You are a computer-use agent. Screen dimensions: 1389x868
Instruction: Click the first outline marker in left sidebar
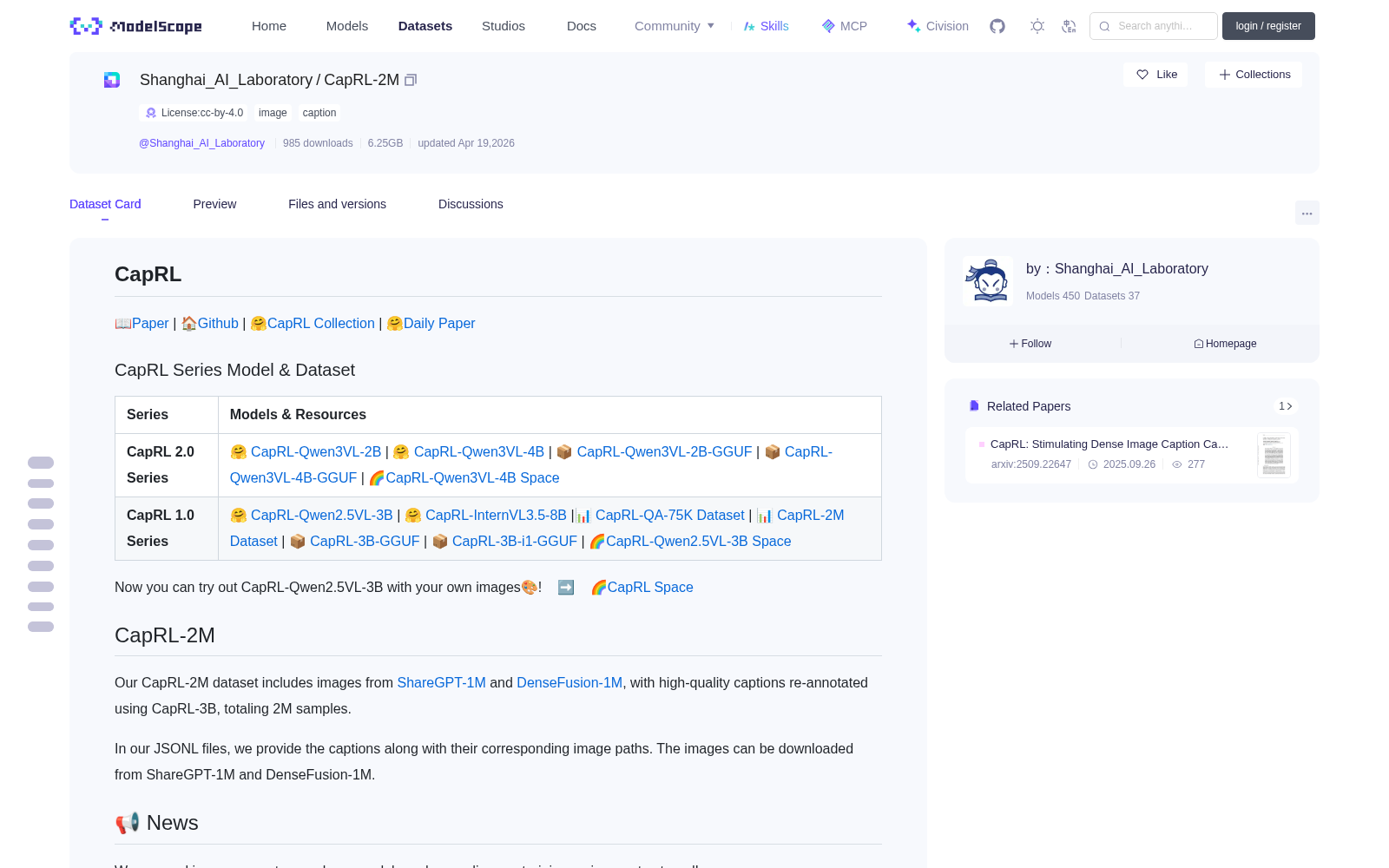click(41, 463)
